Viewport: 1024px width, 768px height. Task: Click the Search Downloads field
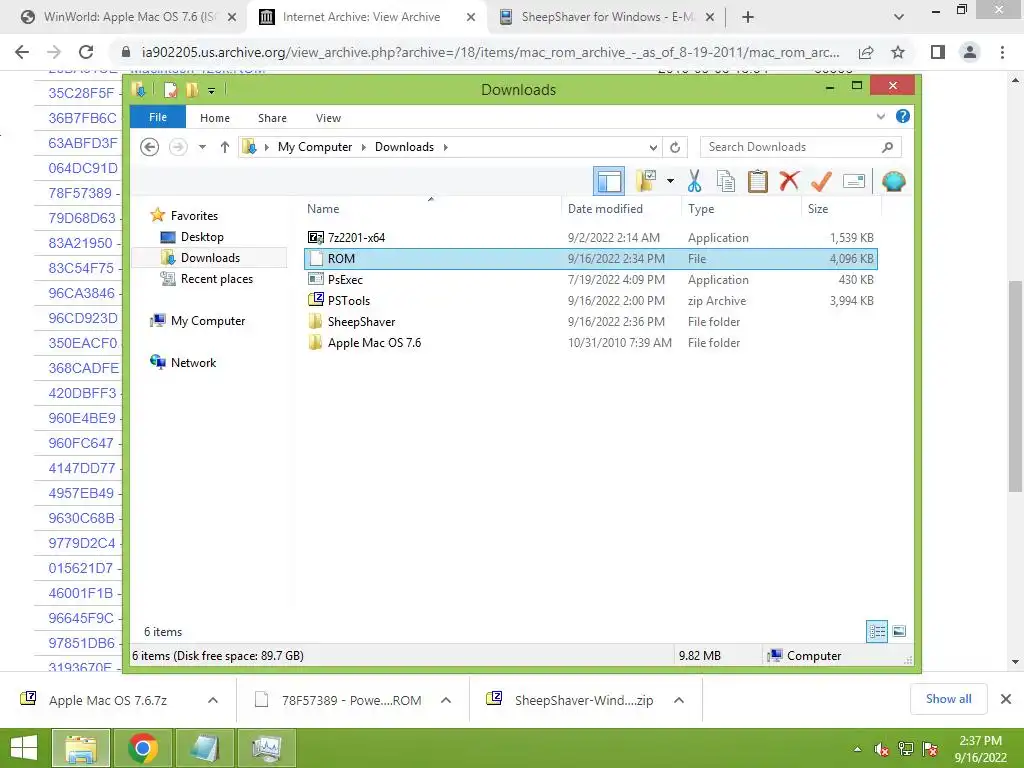(801, 147)
